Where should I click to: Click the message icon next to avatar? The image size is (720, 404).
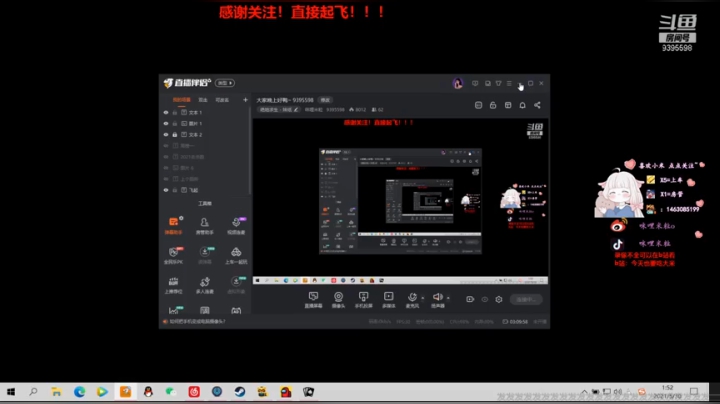475,84
